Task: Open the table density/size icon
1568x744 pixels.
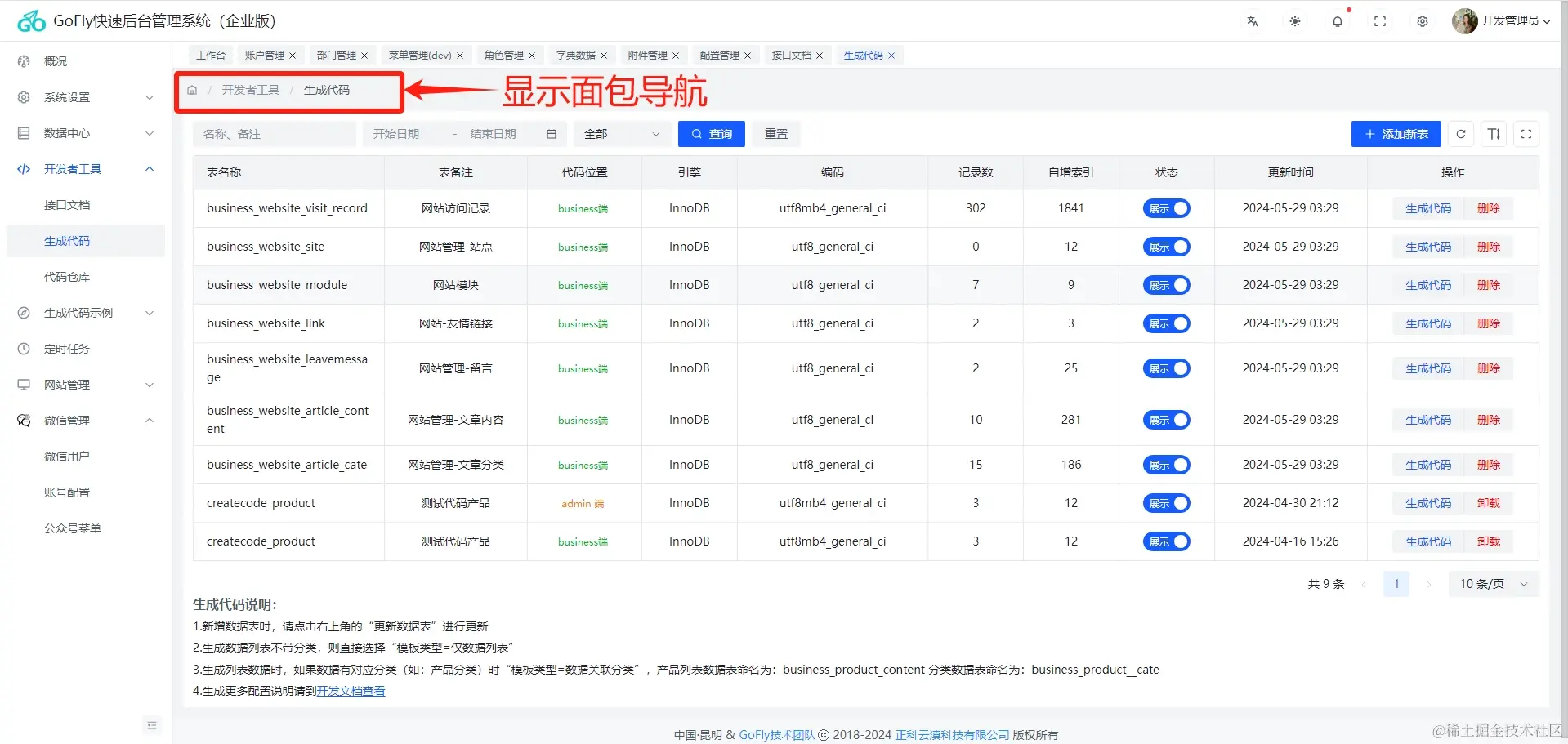Action: 1494,134
